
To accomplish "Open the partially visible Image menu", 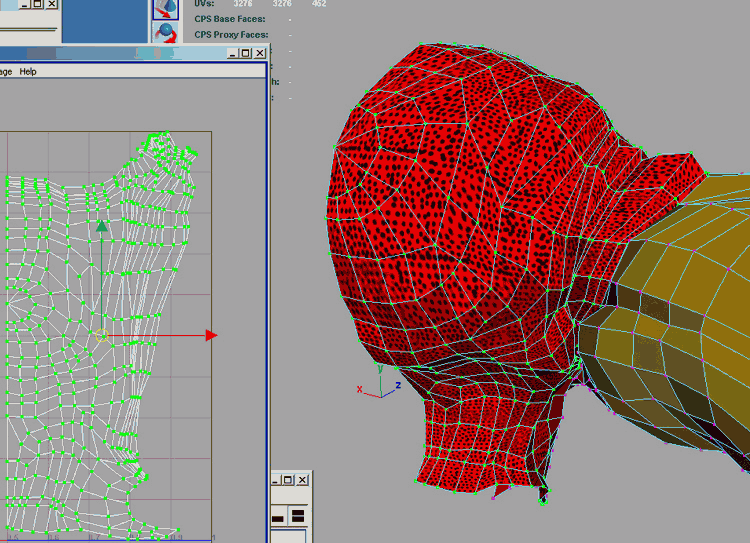I will (x=5, y=72).
